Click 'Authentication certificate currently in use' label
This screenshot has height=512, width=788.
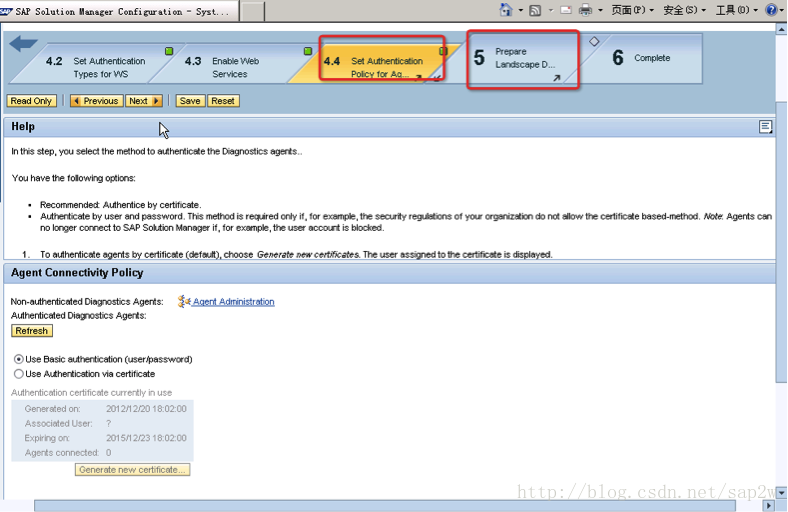point(91,392)
